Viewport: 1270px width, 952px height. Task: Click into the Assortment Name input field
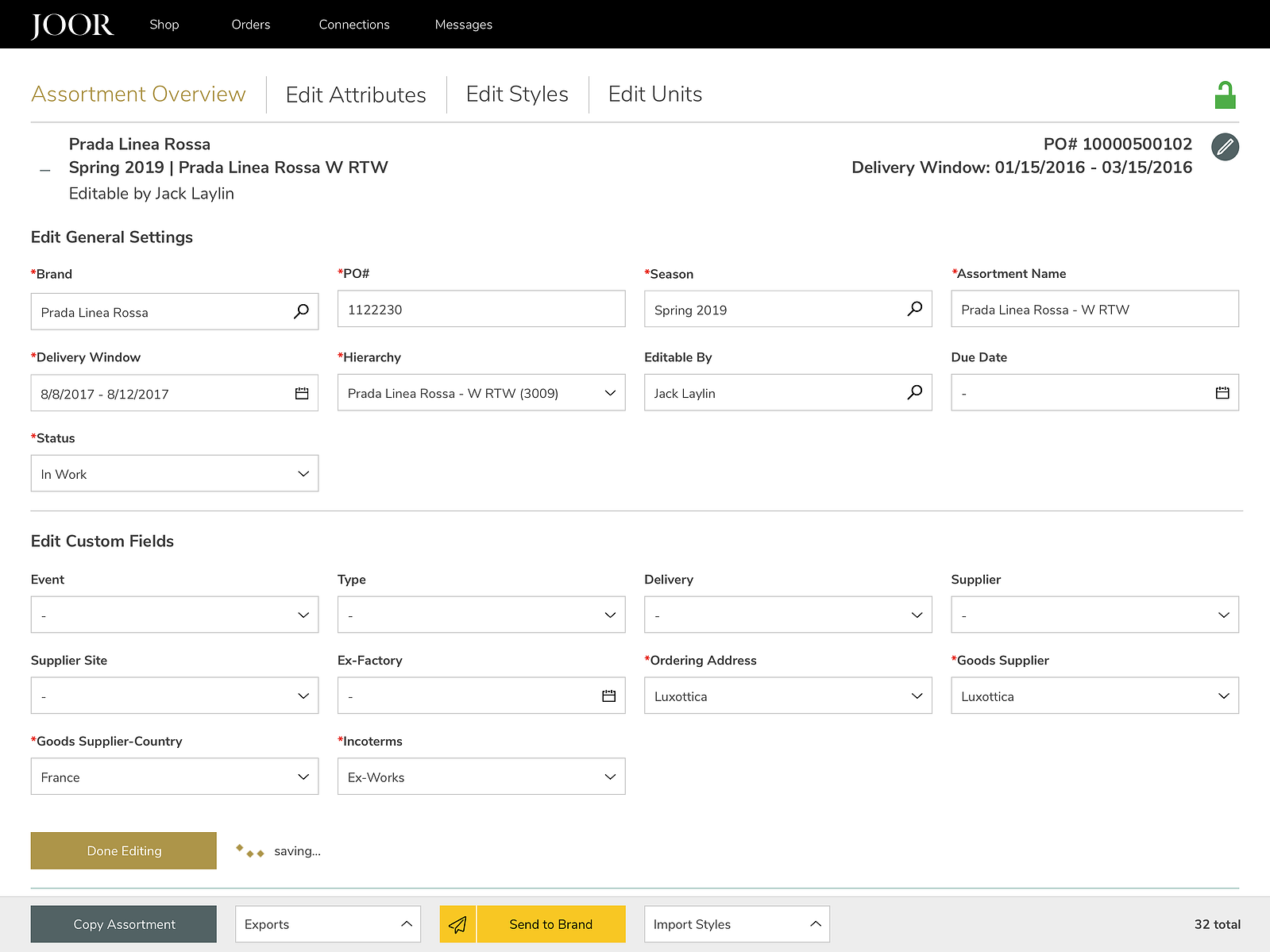[1095, 309]
